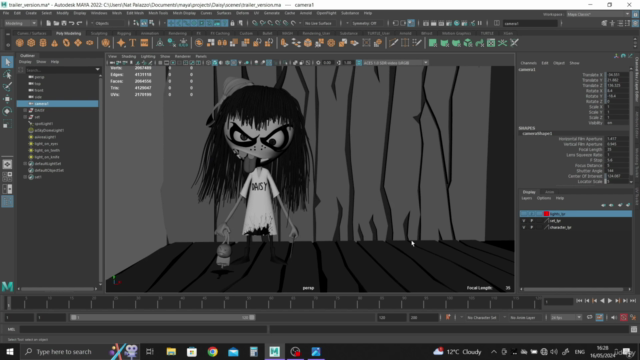640x360 pixels.
Task: Open the Channels menu in Channel Box
Action: 528,63
